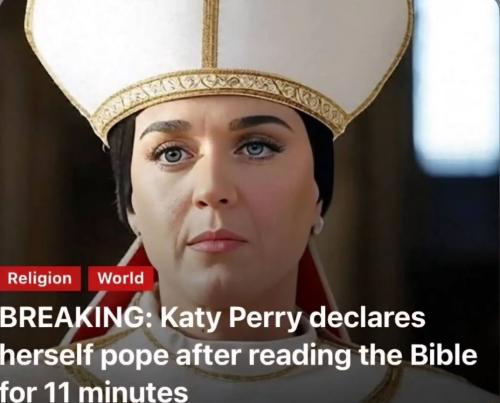Select the headline line starting with herself pope
The width and height of the screenshot is (500, 403).
(238, 355)
